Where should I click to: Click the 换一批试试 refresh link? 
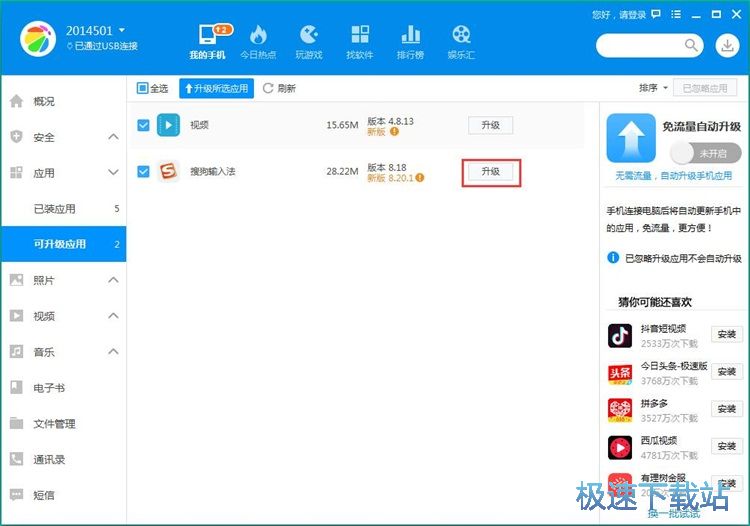coord(673,514)
